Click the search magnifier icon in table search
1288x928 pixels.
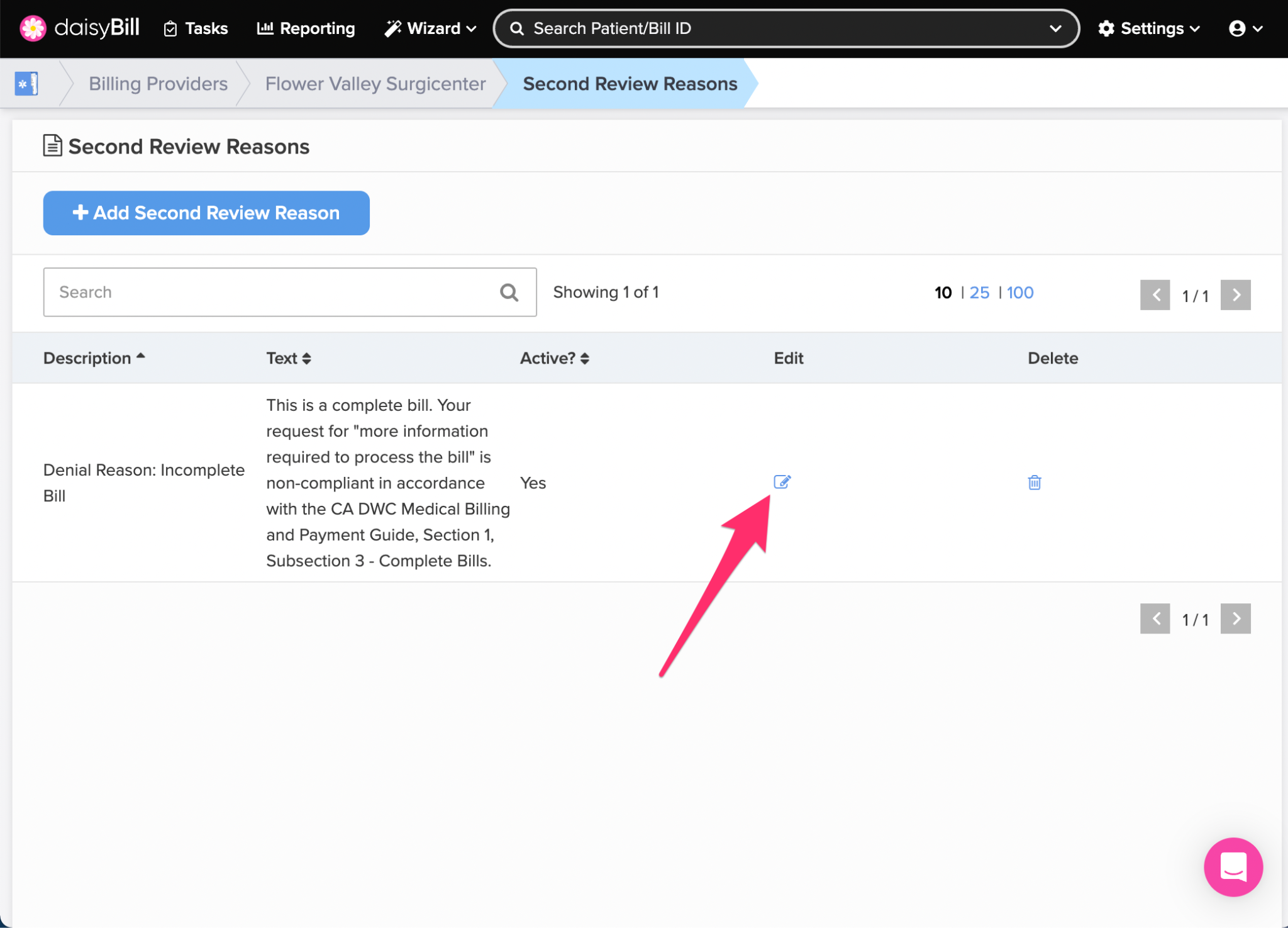point(509,293)
